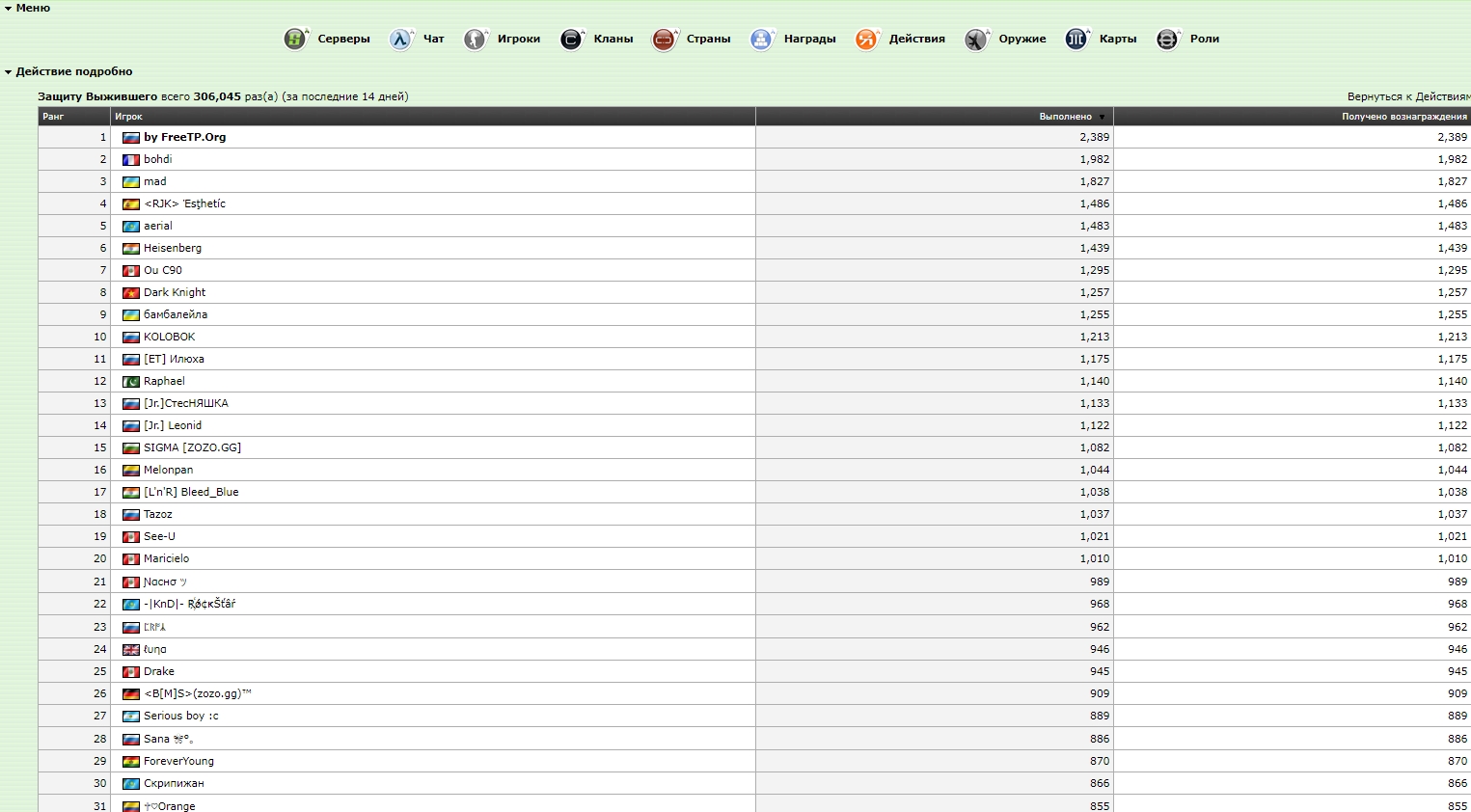
Task: Sort by Выполнено column arrow
Action: pyautogui.click(x=1102, y=118)
